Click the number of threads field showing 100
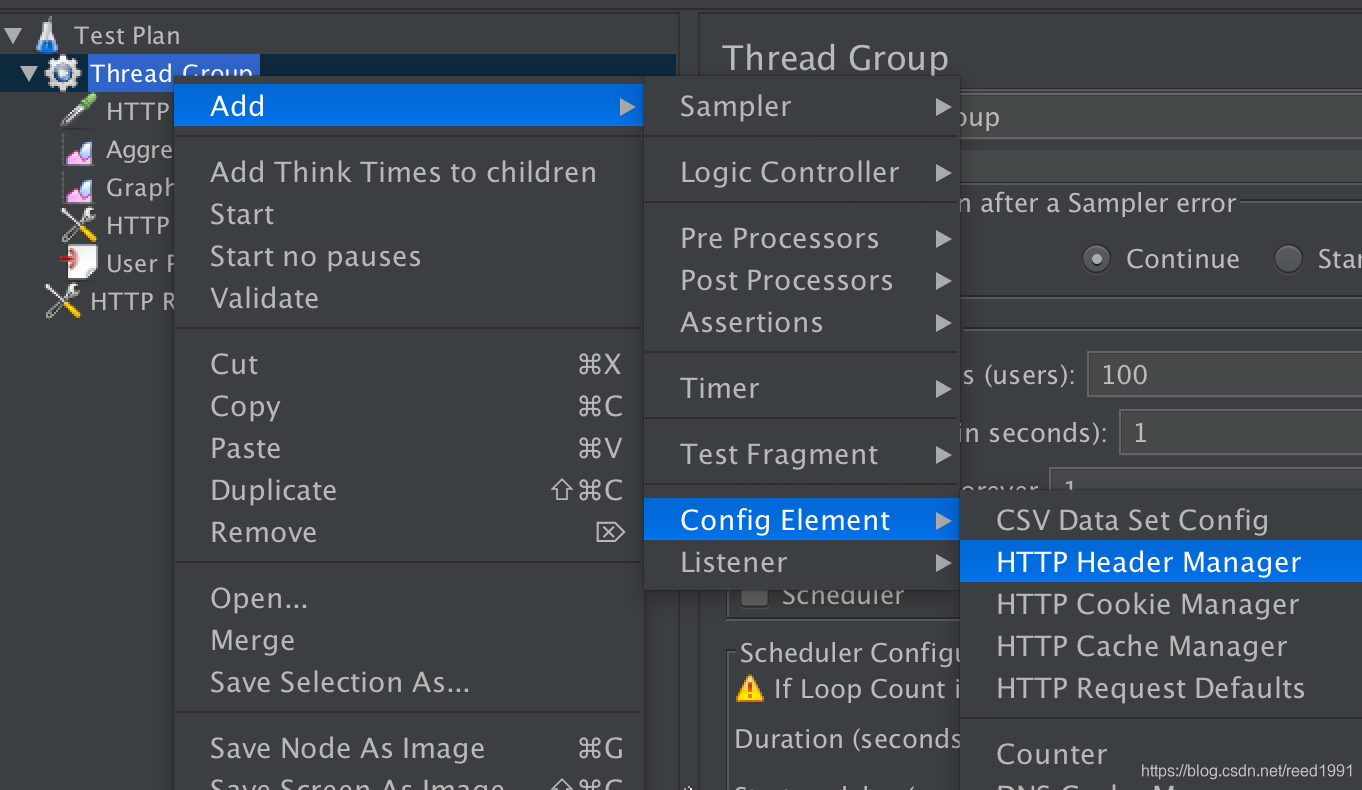The image size is (1362, 790). tap(1225, 375)
